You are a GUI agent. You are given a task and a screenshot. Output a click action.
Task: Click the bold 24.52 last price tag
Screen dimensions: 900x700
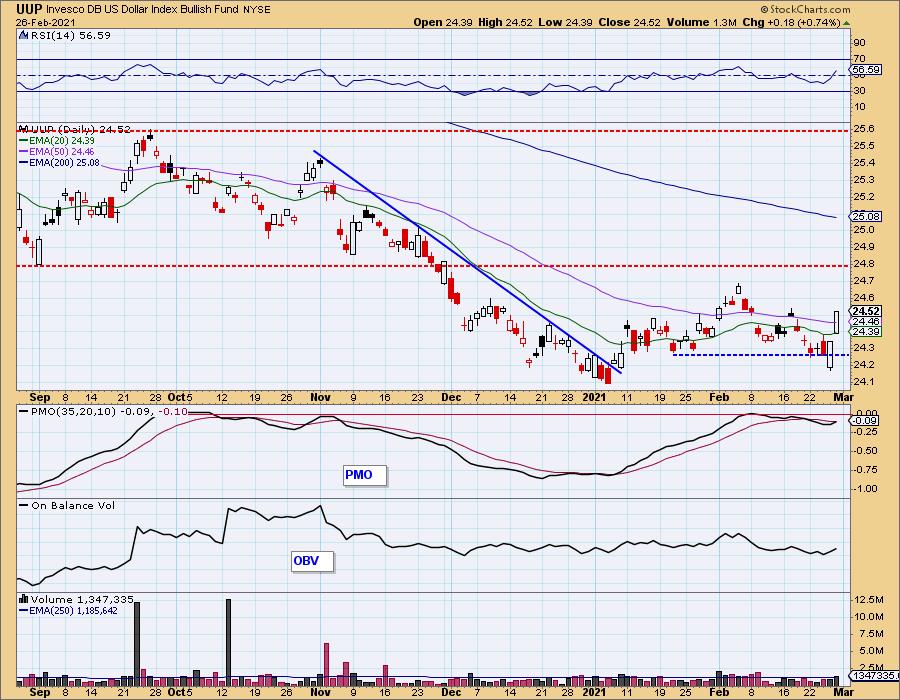click(866, 311)
